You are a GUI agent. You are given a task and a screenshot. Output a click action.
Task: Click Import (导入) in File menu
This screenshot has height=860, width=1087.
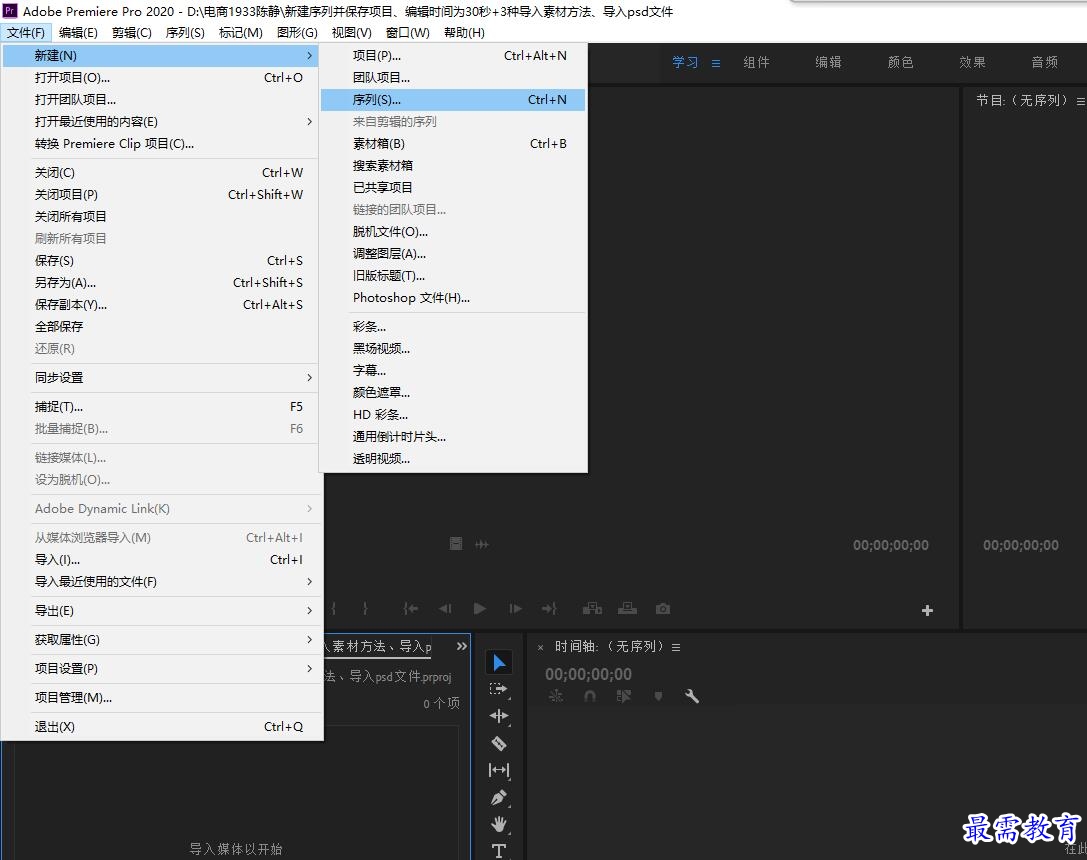[x=162, y=559]
